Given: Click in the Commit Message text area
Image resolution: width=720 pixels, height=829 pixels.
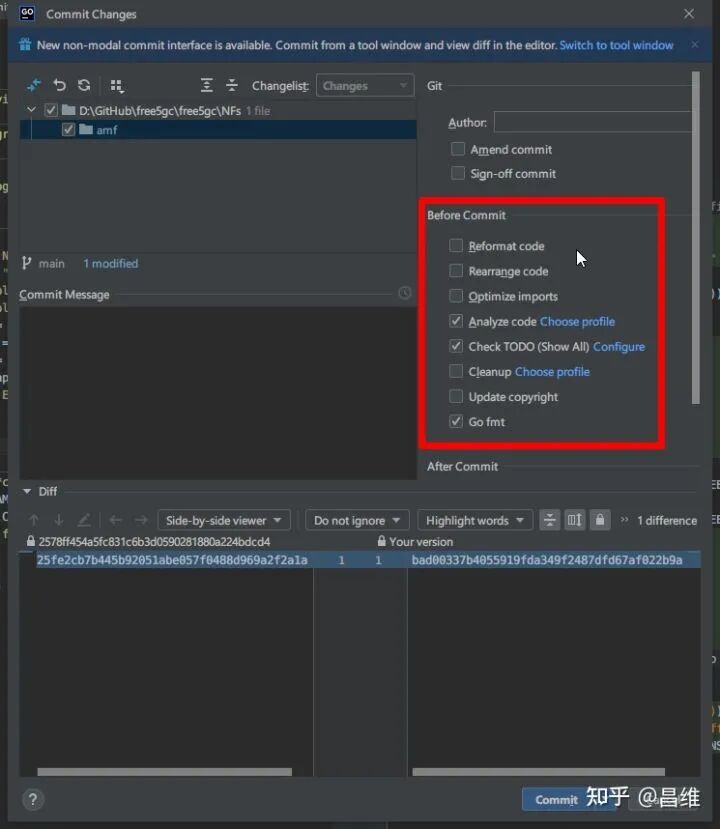Looking at the screenshot, I should [x=218, y=393].
